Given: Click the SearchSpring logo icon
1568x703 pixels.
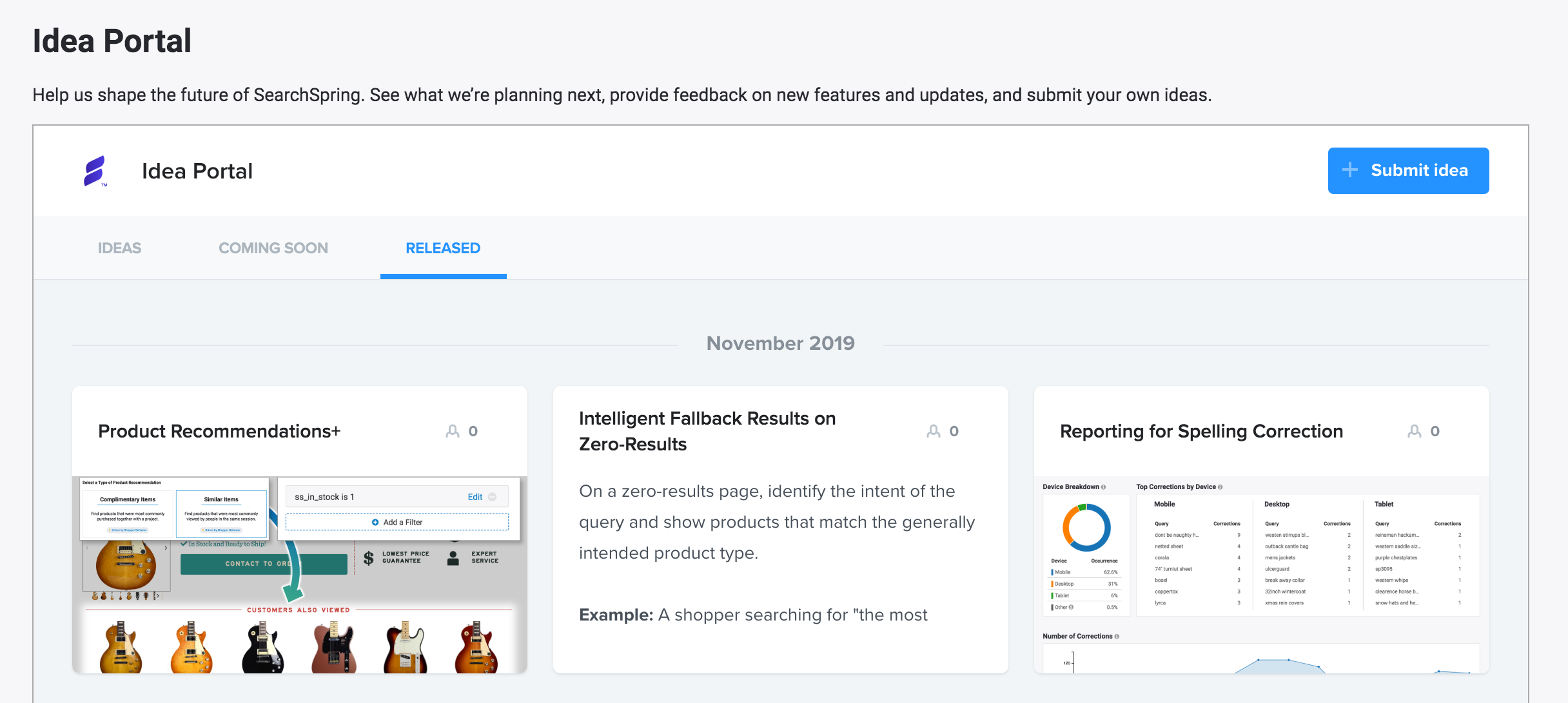Looking at the screenshot, I should (x=95, y=171).
